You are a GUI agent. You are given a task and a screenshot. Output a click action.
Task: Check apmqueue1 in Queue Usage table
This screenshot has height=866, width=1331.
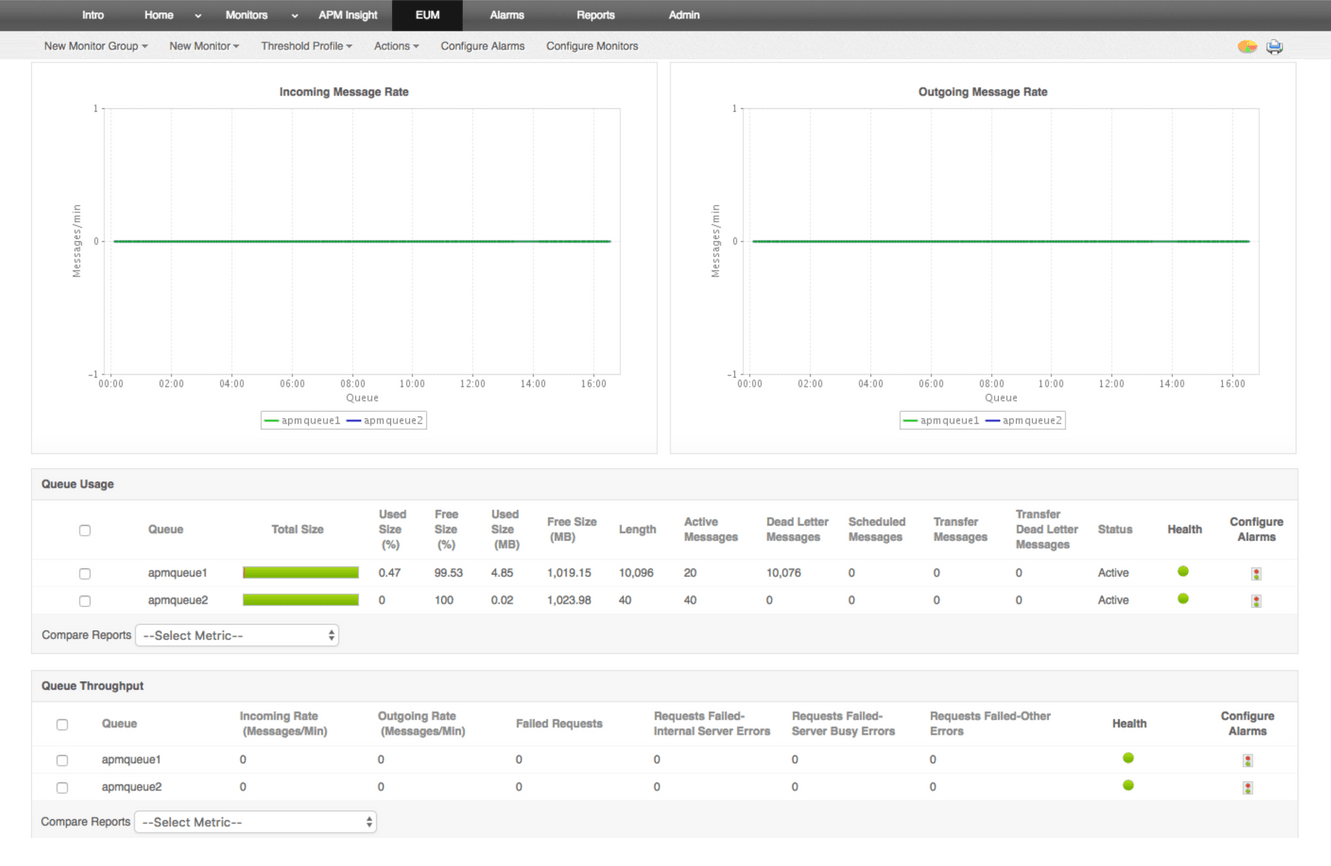click(85, 574)
